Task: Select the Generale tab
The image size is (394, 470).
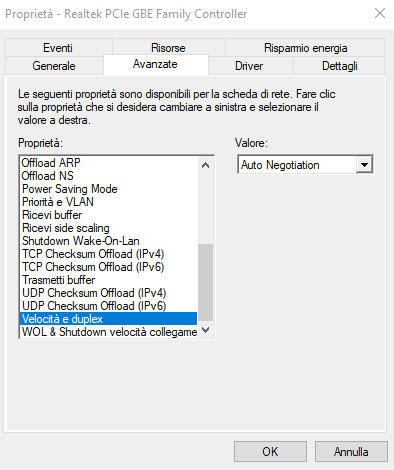Action: [54, 66]
